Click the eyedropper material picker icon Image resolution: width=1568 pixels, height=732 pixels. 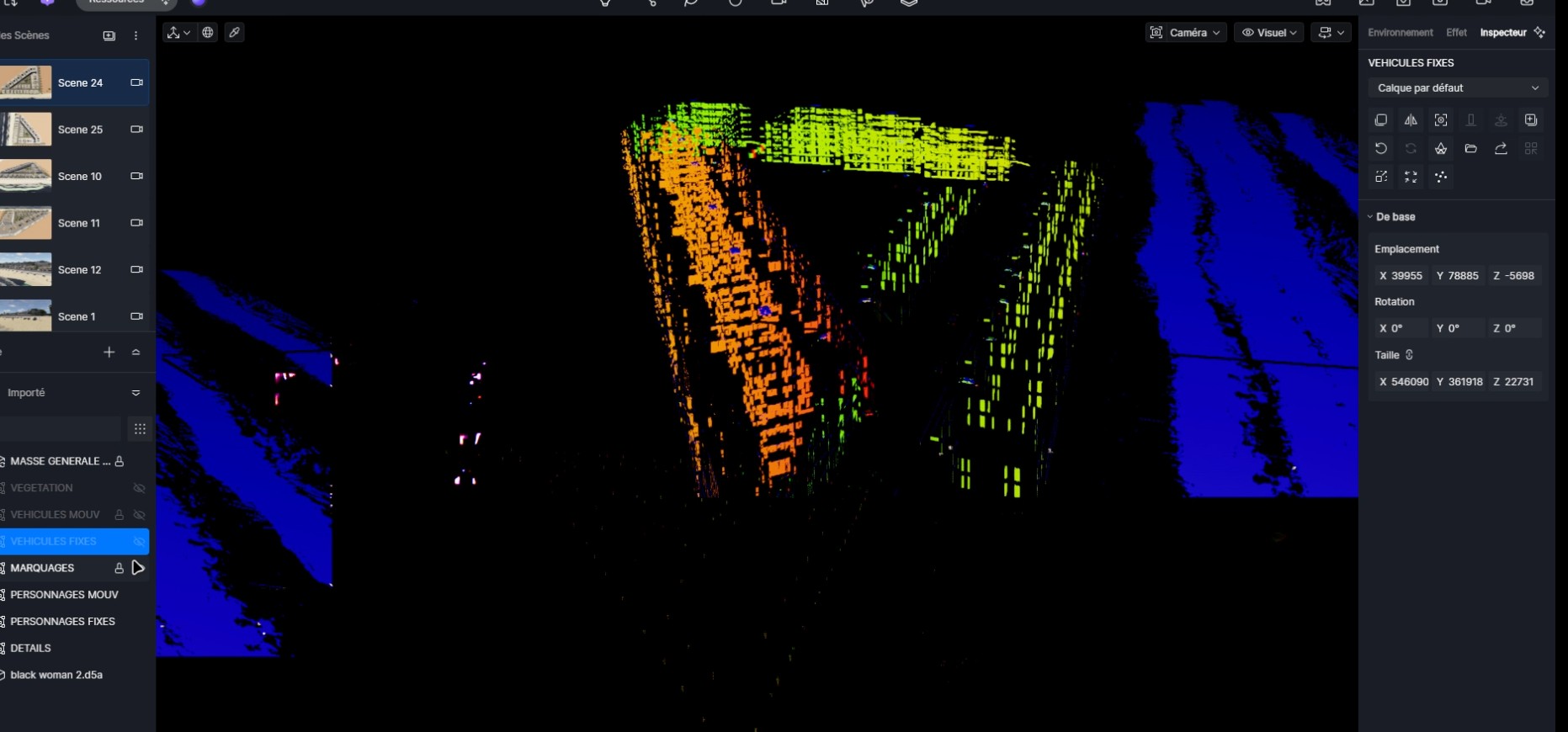235,33
